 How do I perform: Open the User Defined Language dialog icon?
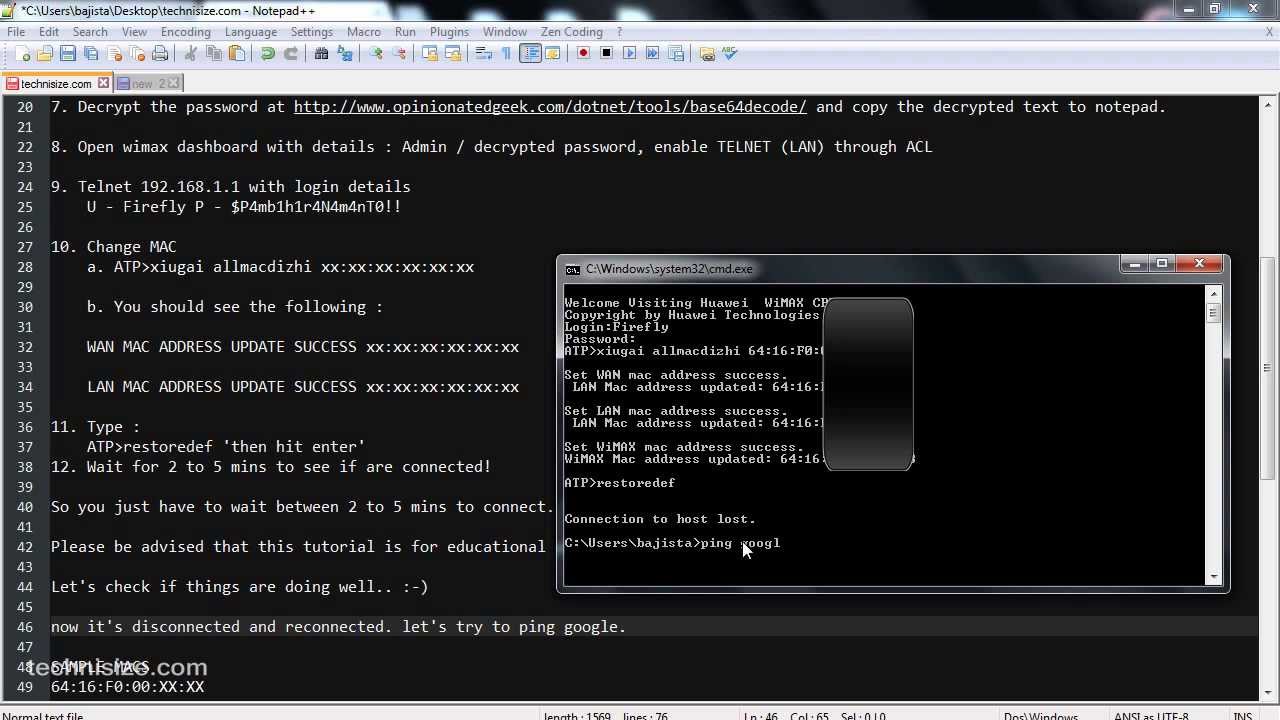pyautogui.click(x=553, y=53)
